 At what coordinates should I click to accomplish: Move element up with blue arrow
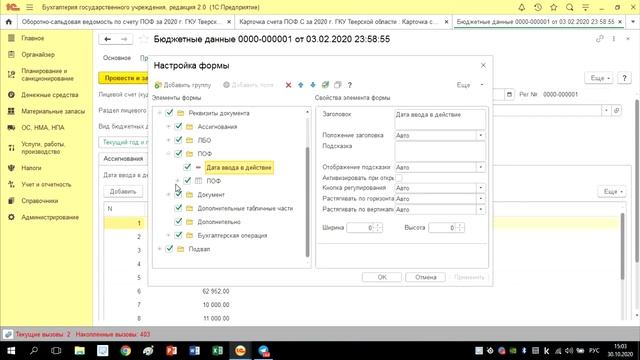300,85
